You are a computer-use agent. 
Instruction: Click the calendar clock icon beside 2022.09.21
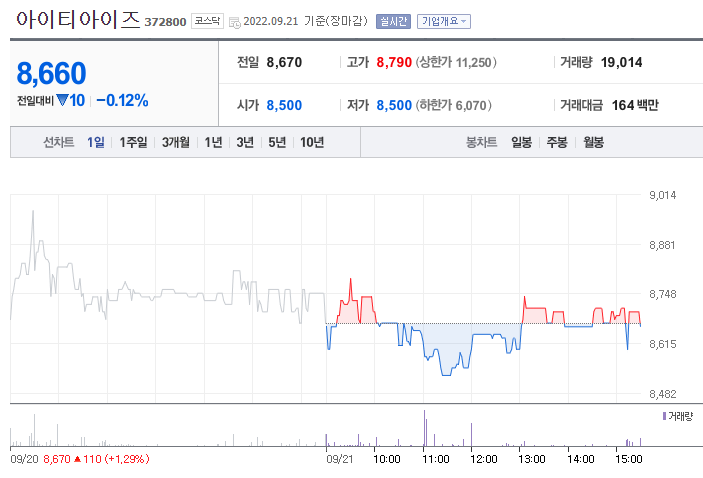pos(234,22)
